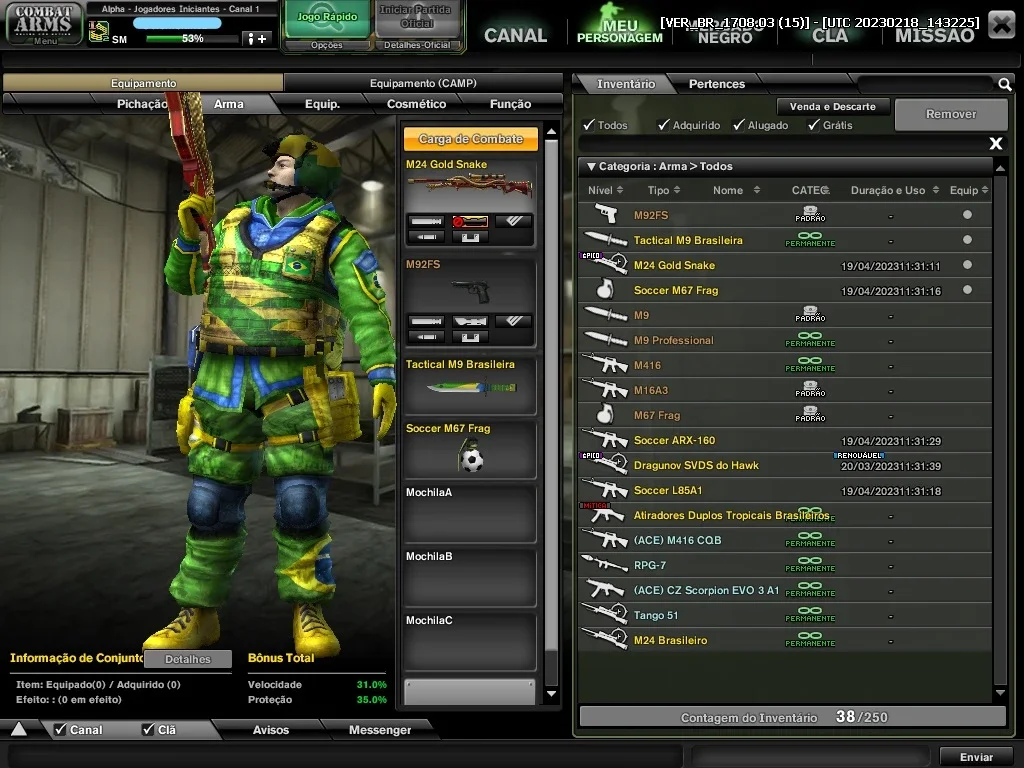This screenshot has width=1024, height=768.
Task: Click M24 Brasileiro sniper icon
Action: pyautogui.click(x=605, y=639)
